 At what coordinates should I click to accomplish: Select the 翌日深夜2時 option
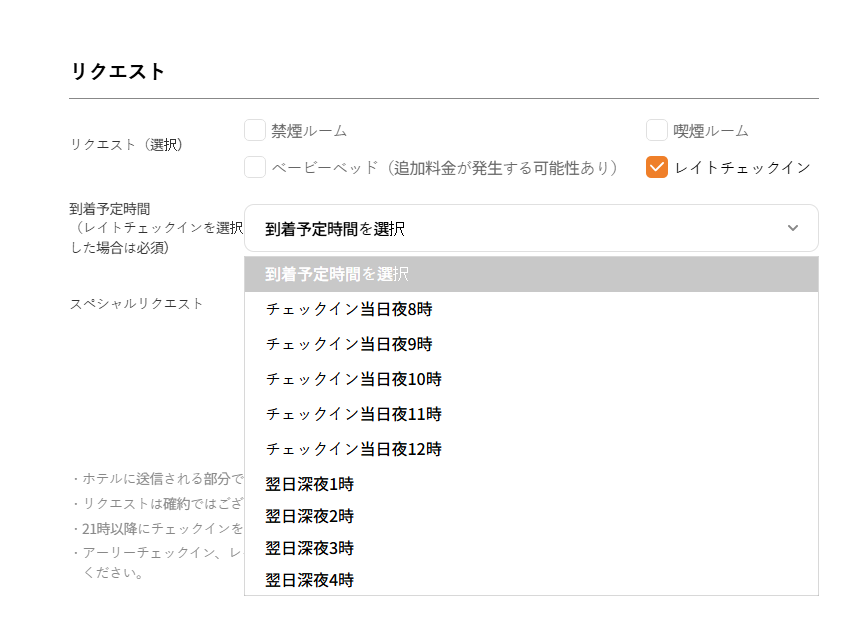tap(310, 516)
